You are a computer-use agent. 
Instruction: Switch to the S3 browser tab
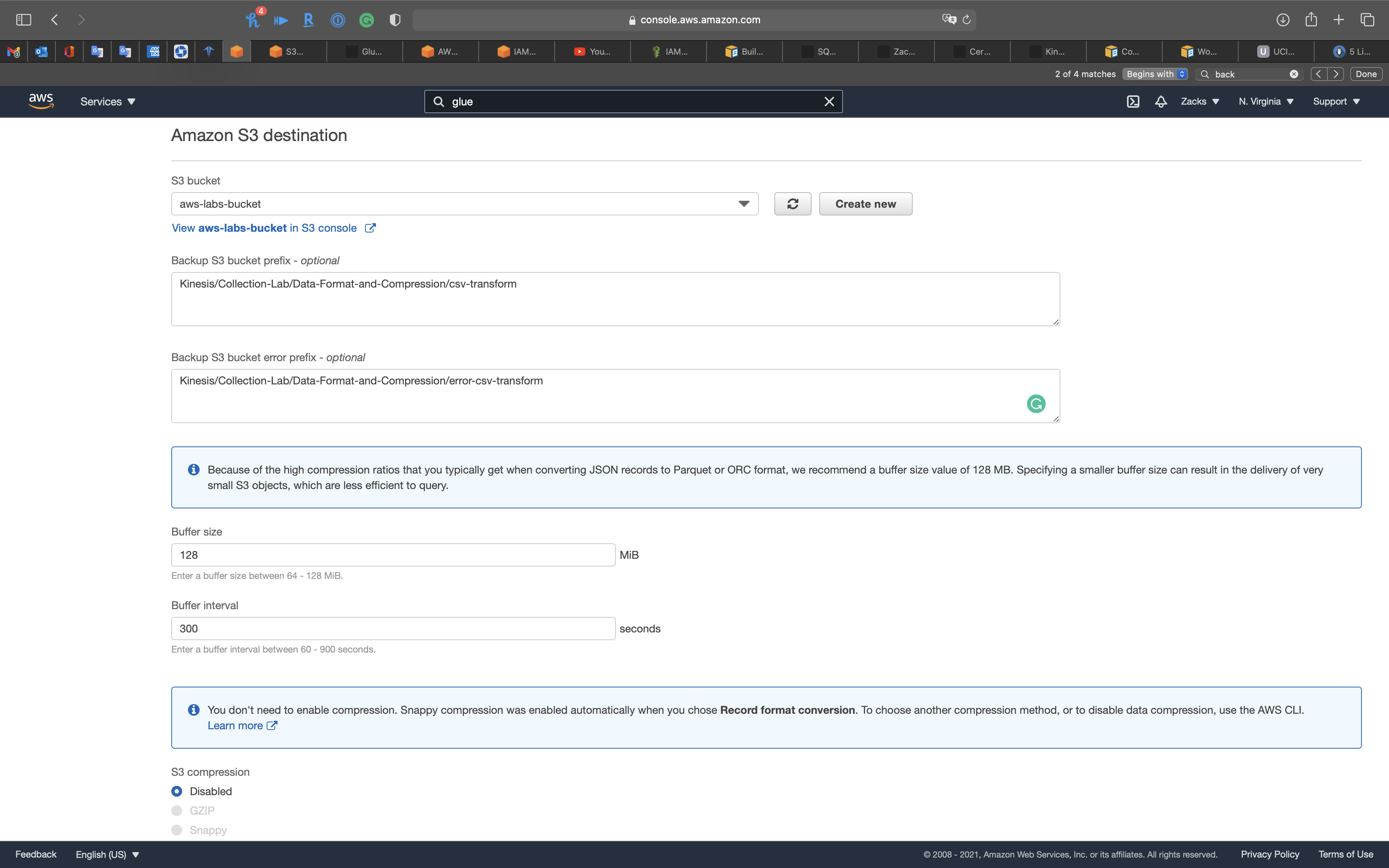tap(288, 52)
